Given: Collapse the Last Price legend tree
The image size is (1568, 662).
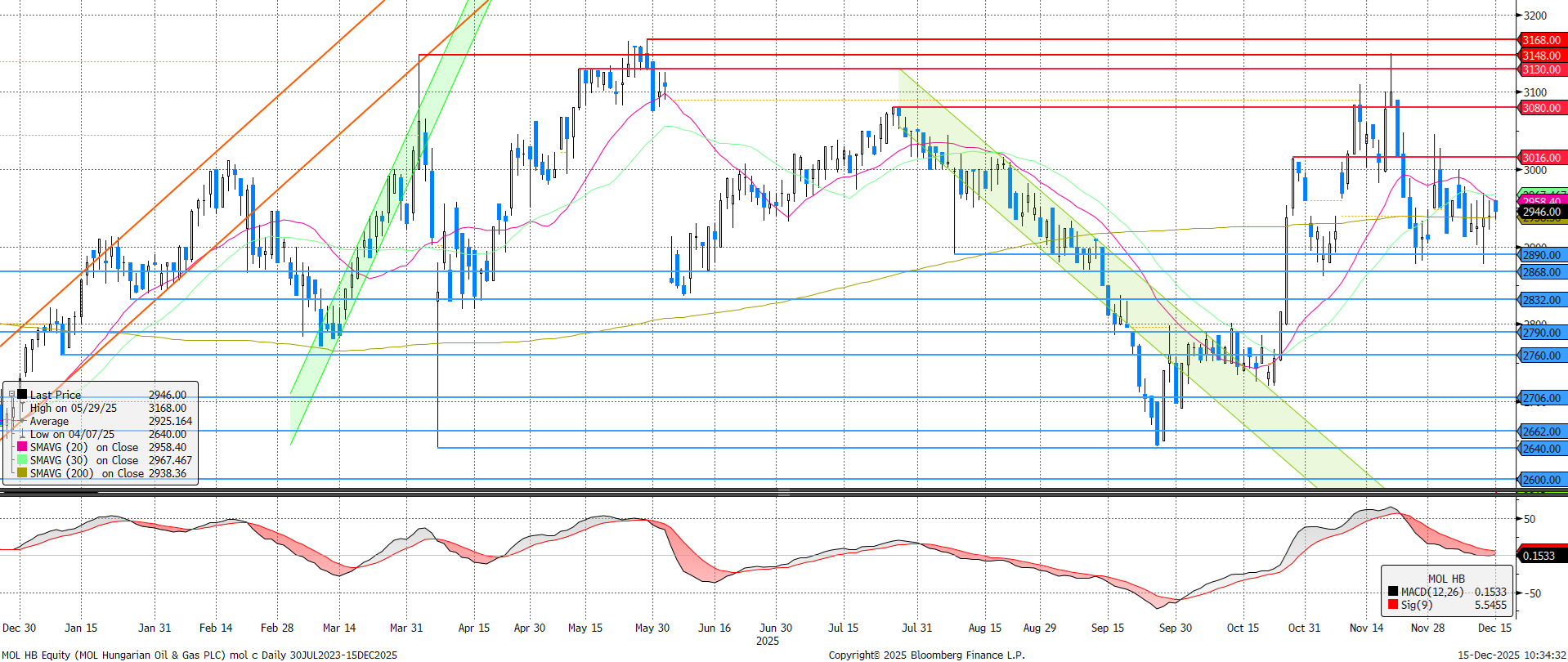Looking at the screenshot, I should tap(11, 395).
